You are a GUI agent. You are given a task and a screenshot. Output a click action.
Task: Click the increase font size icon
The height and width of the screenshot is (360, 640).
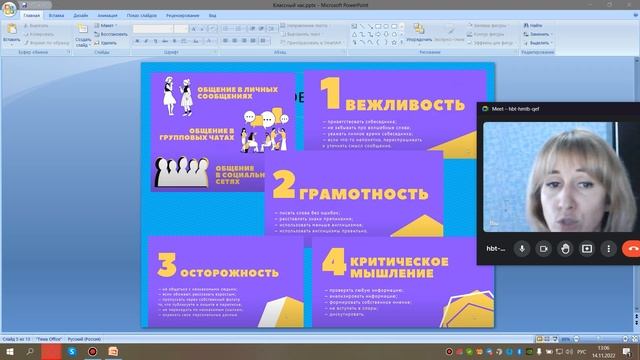[x=194, y=29]
